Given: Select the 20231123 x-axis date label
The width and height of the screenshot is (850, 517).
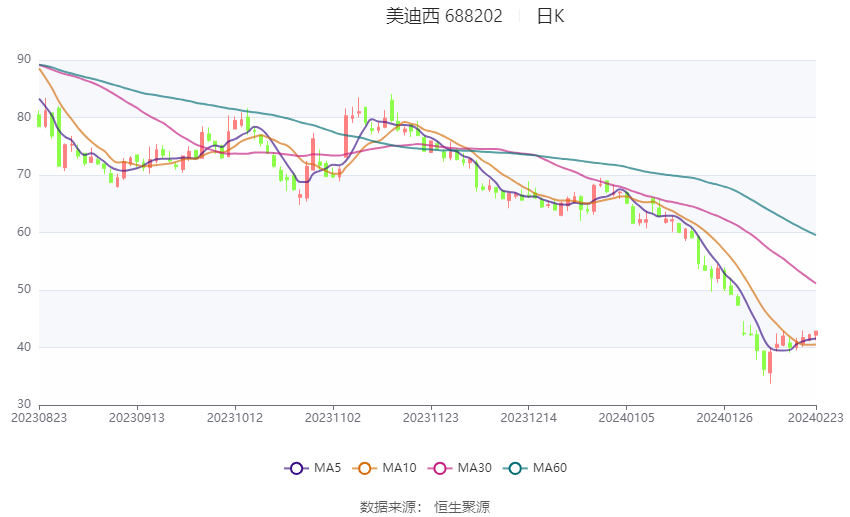Looking at the screenshot, I should coord(430,418).
